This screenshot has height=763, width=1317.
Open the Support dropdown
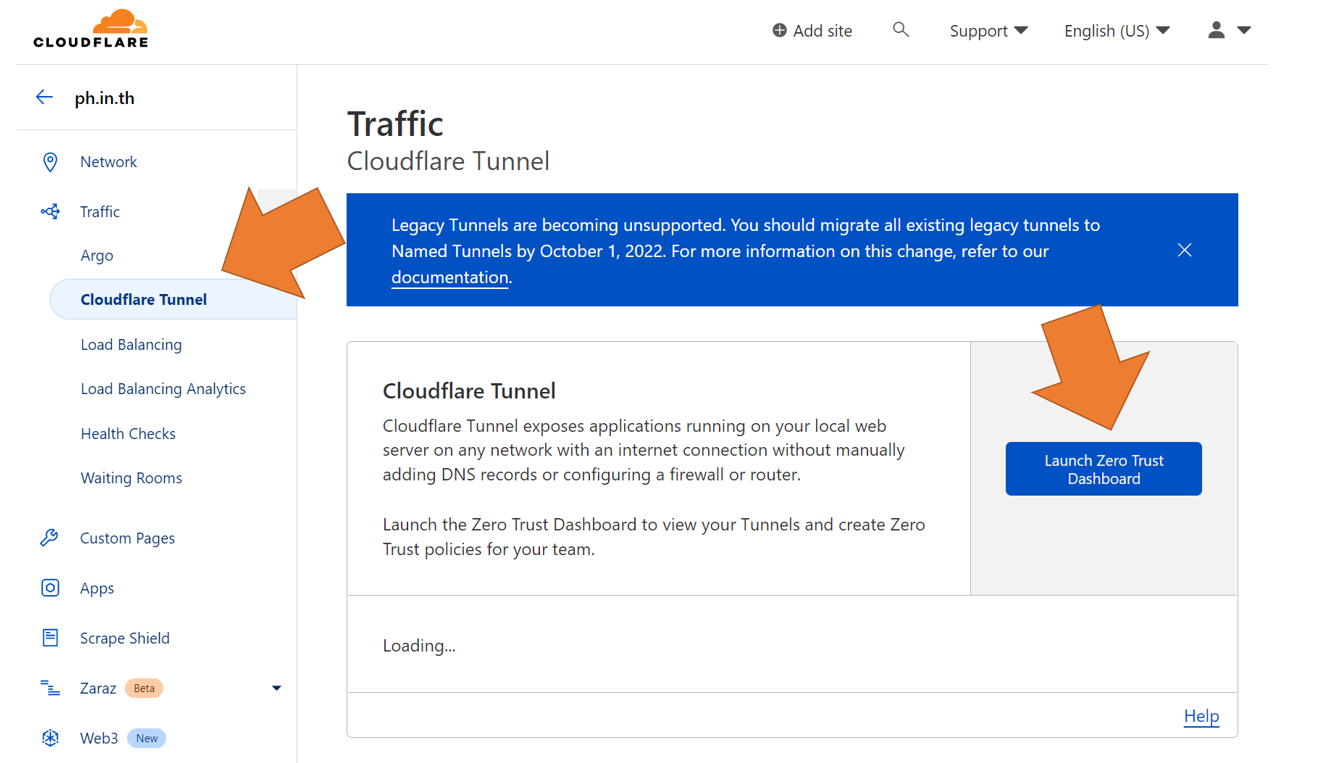coord(988,31)
